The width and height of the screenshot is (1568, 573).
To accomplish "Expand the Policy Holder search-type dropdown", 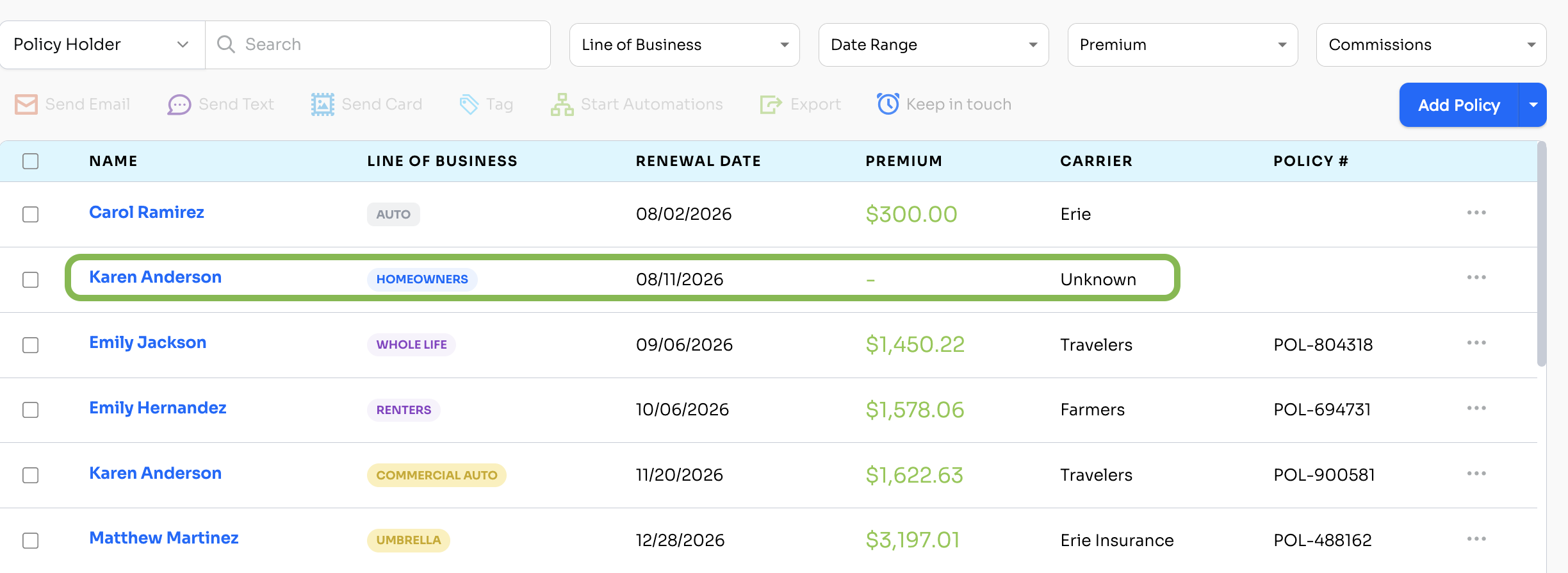I will point(102,45).
